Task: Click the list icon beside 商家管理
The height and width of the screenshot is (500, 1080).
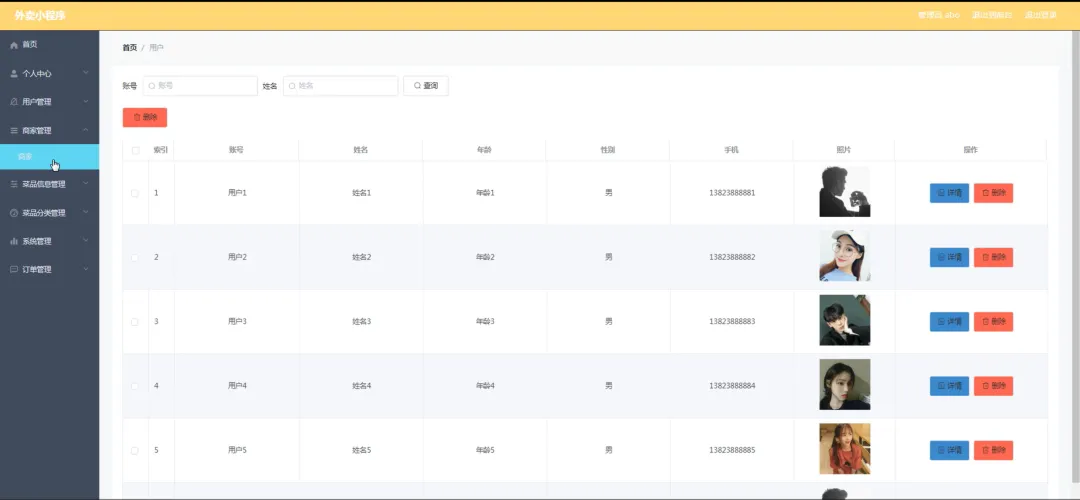Action: point(14,130)
